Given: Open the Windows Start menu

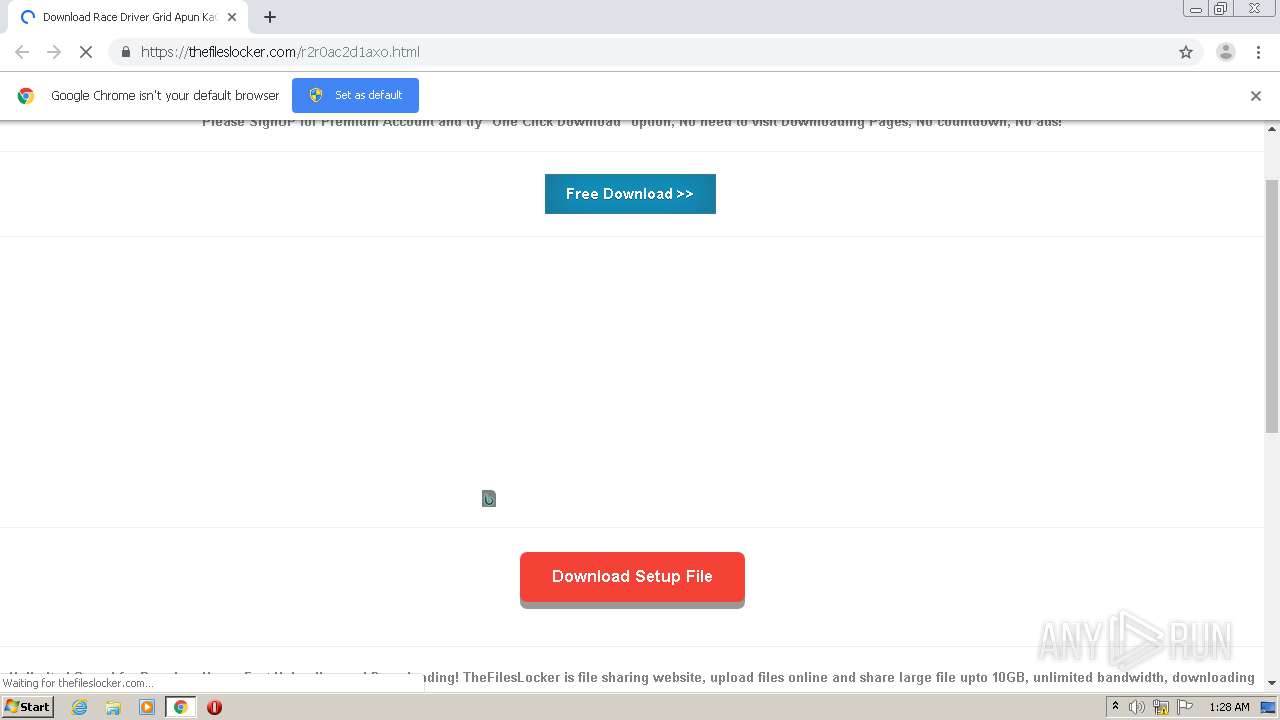Looking at the screenshot, I should pyautogui.click(x=27, y=707).
